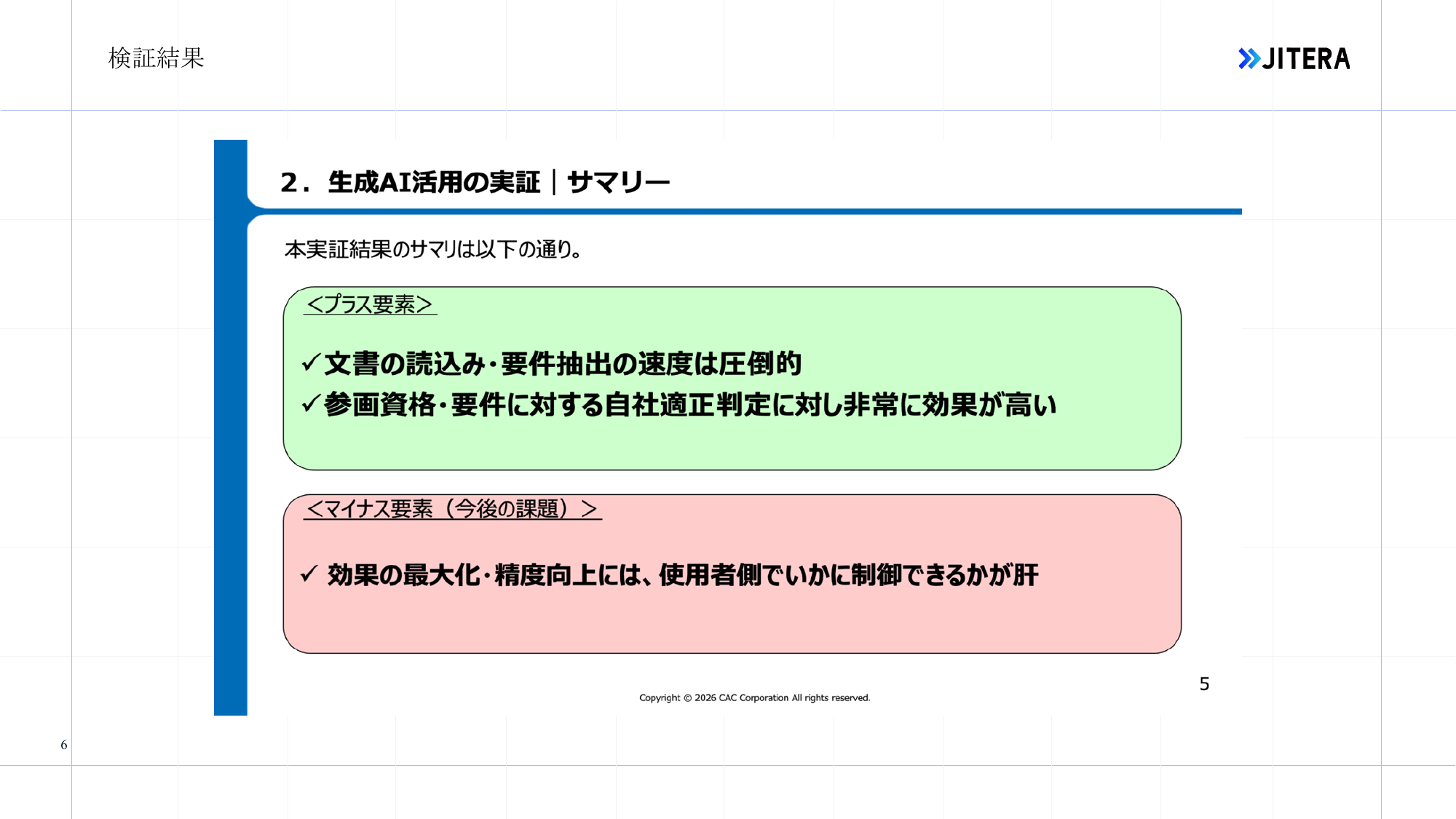Click the inner slide page number 5
This screenshot has width=1456, height=819.
pos(1204,684)
